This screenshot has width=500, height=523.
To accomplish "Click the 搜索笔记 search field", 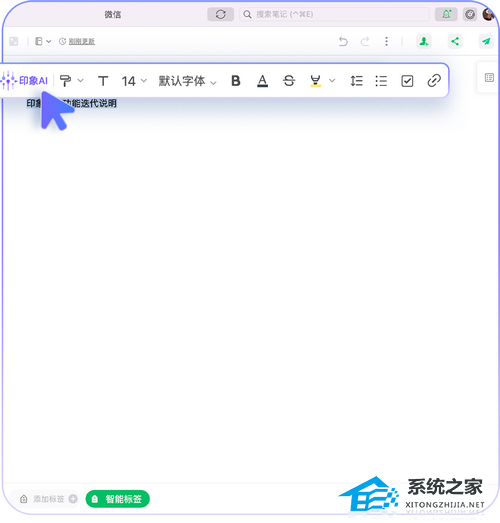I will click(334, 14).
